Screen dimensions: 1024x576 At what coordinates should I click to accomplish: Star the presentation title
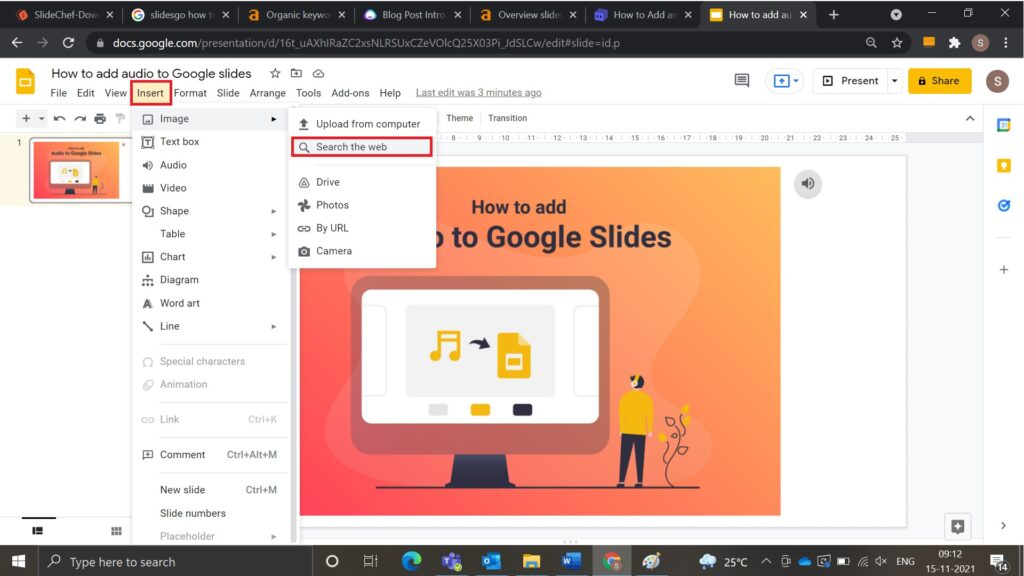point(275,73)
